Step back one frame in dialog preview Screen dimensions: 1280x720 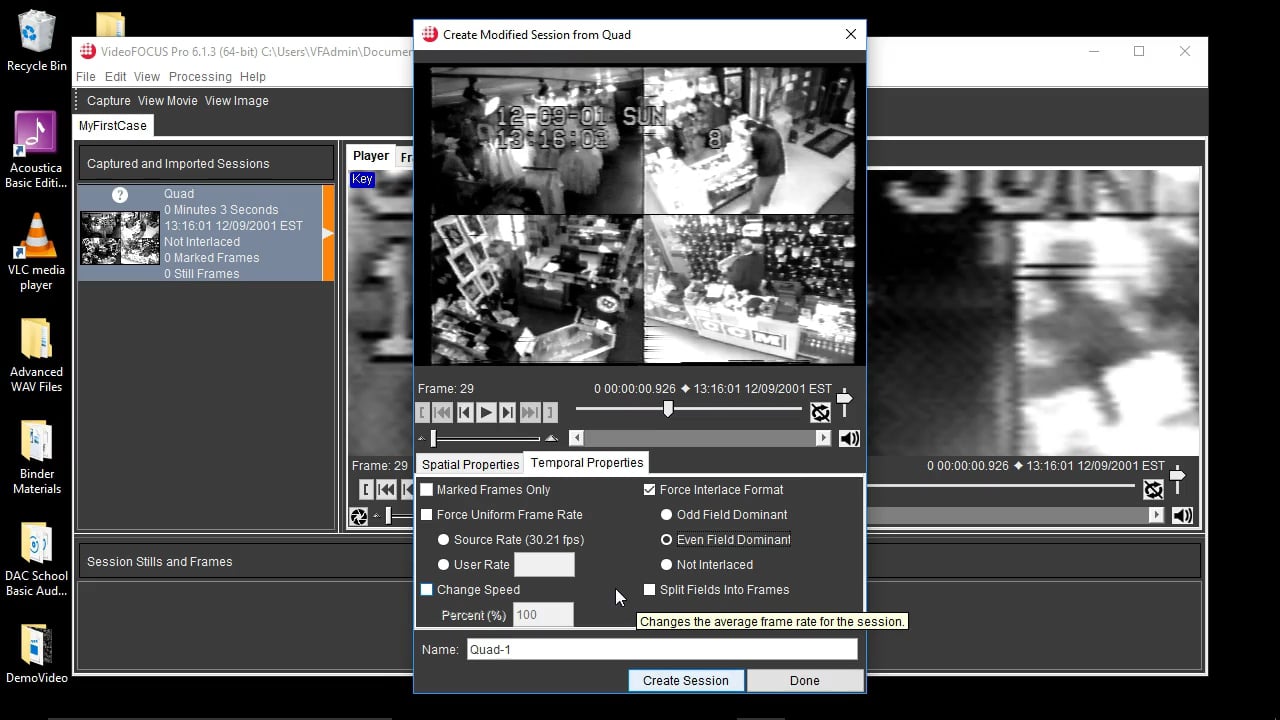tap(464, 412)
